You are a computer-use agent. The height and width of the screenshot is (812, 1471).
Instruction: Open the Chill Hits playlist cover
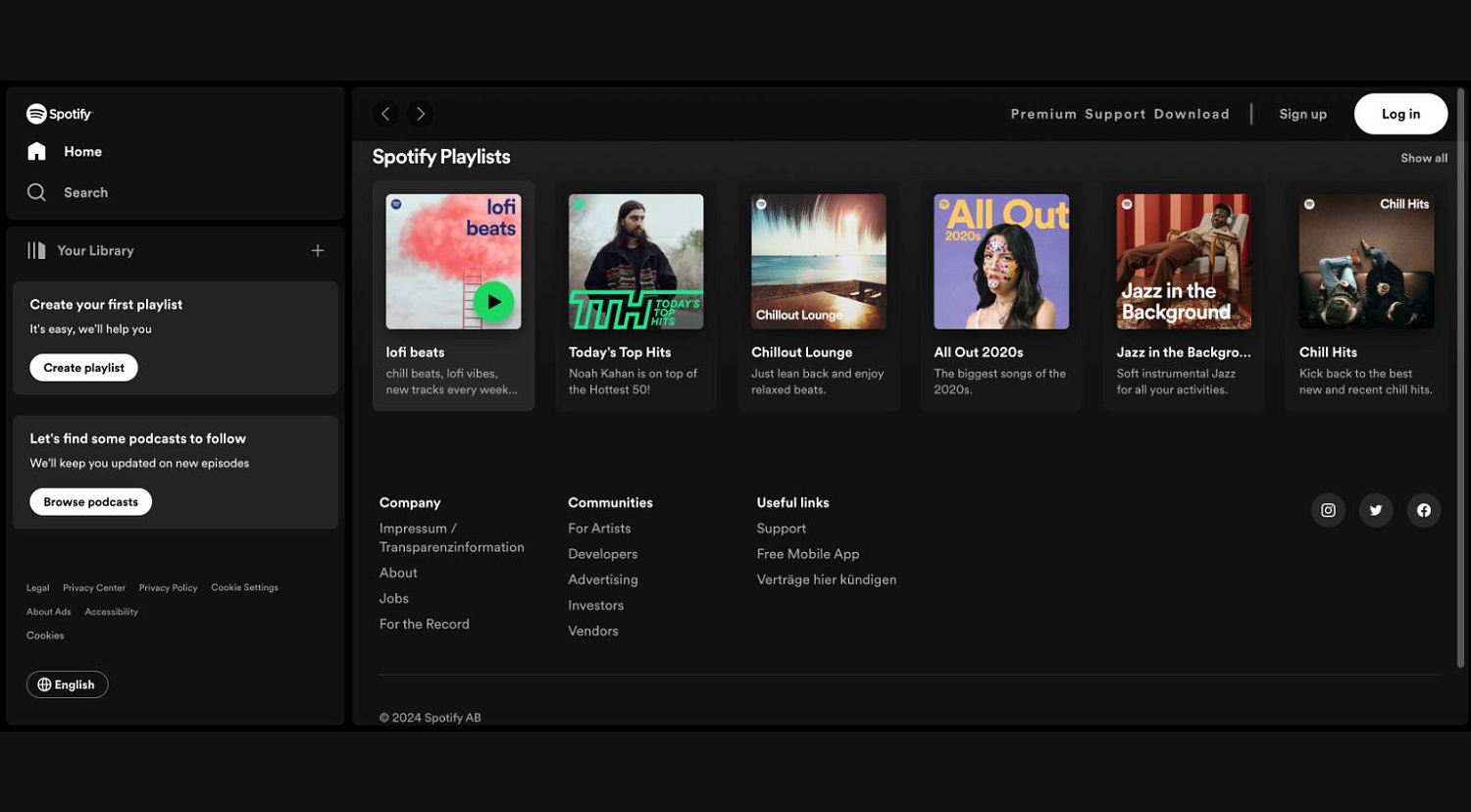tap(1366, 261)
